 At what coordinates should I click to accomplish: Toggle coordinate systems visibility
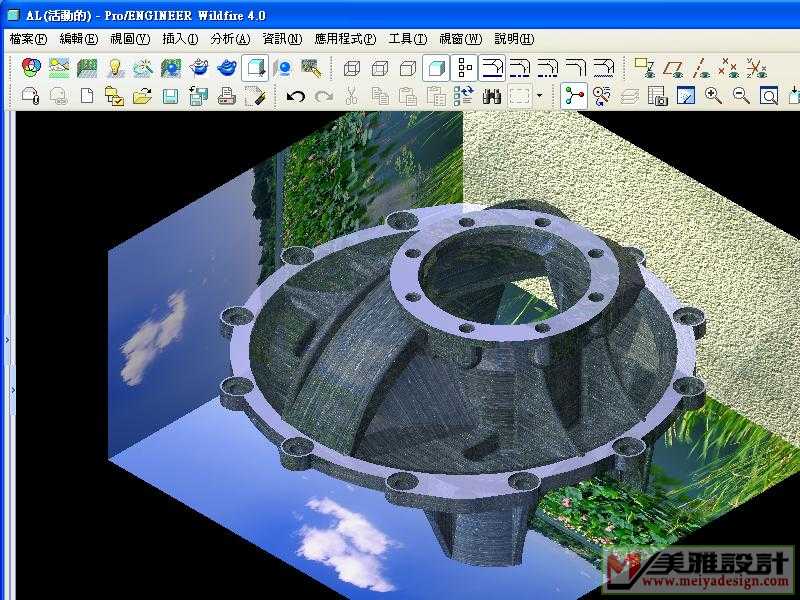[756, 68]
